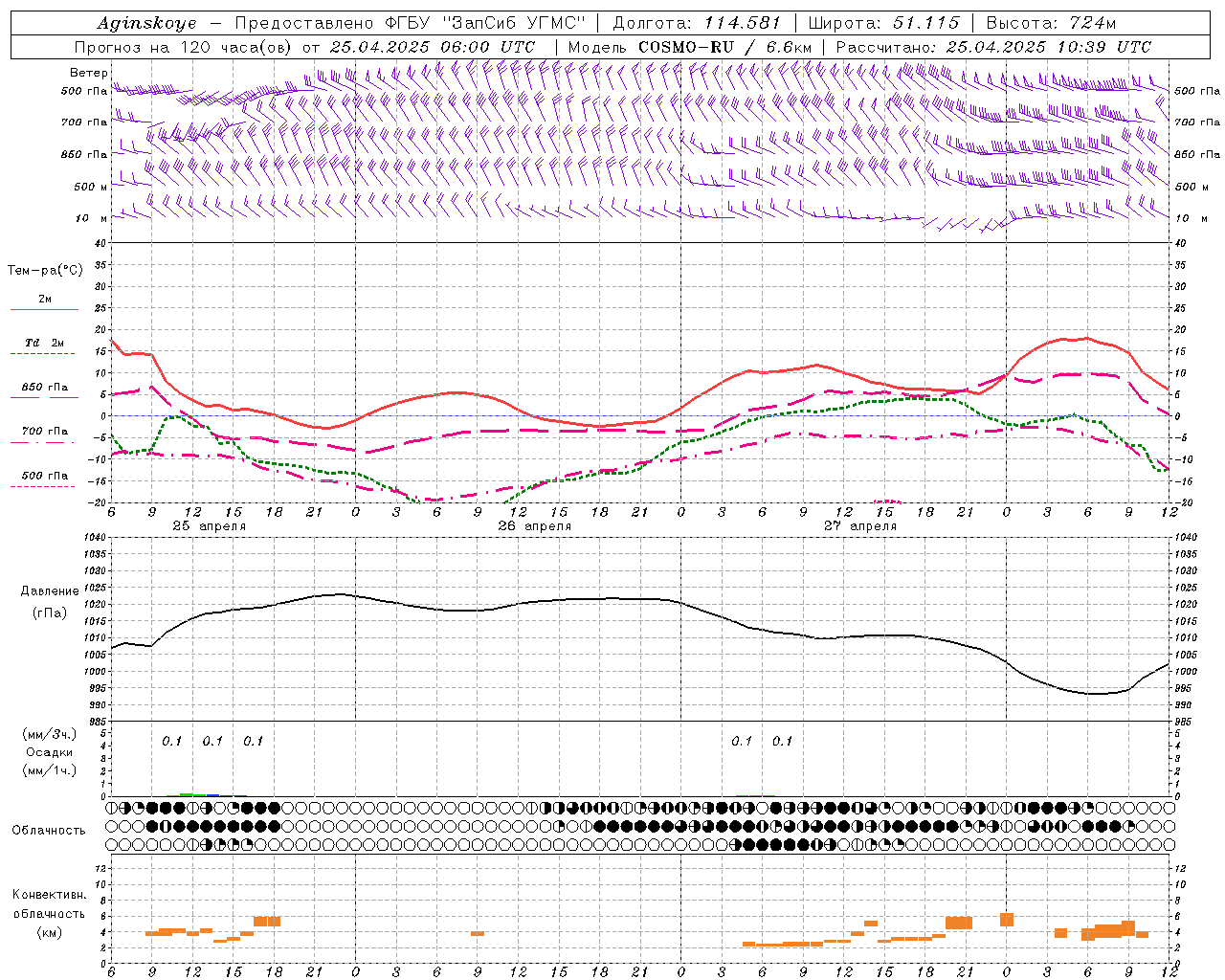Select the model name COSMO-RU / 6.6км
Screen dimensions: 1225x980
(x=726, y=47)
